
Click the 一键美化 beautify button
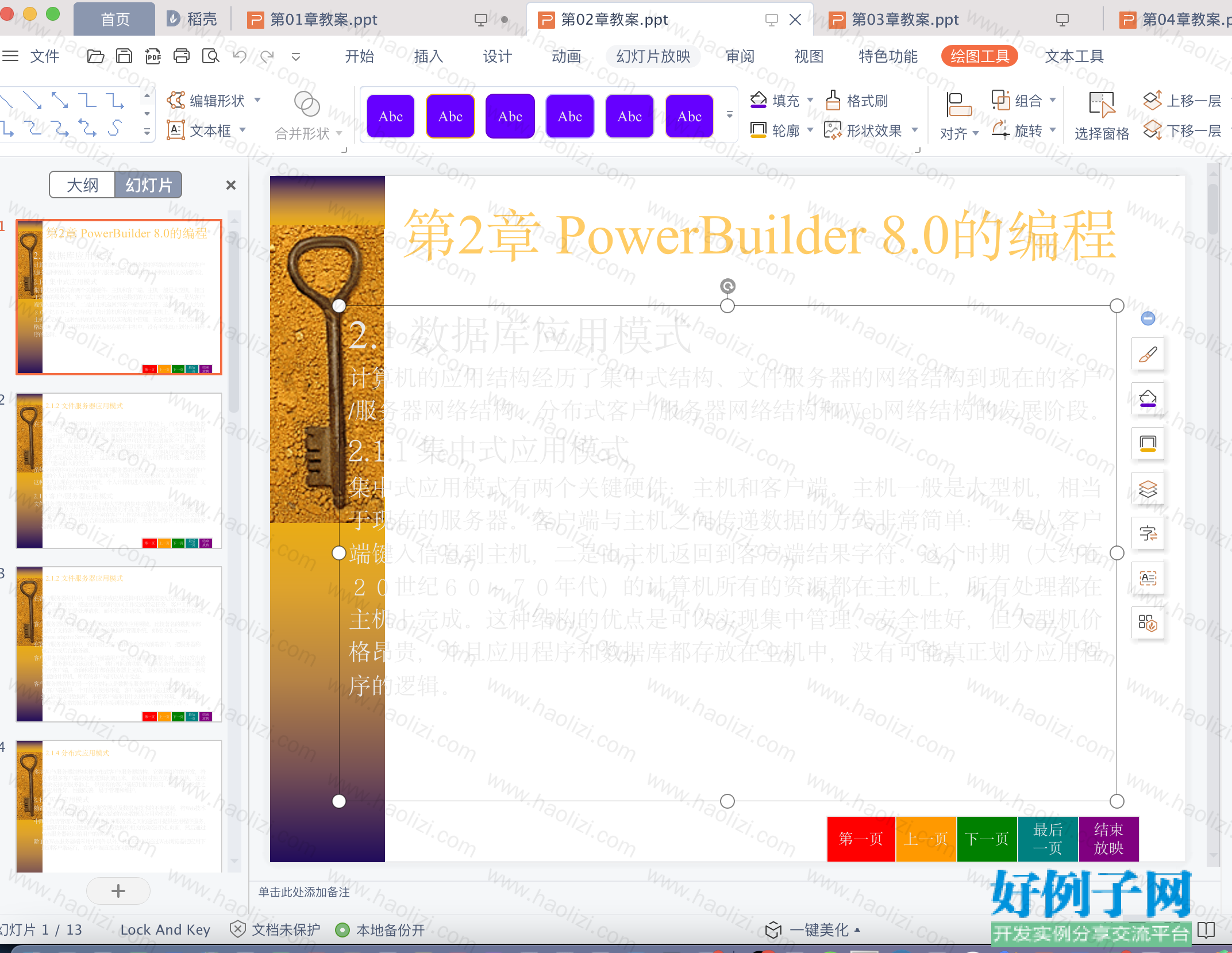(x=813, y=930)
